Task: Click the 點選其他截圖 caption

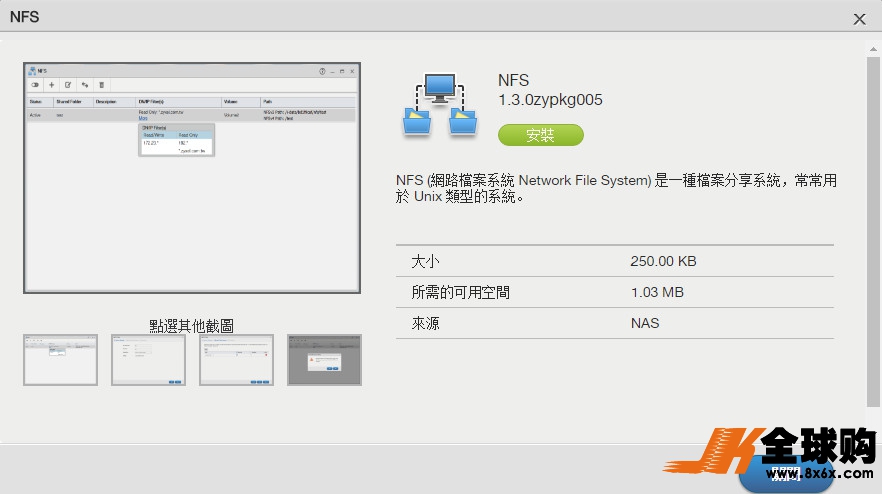Action: (x=192, y=326)
